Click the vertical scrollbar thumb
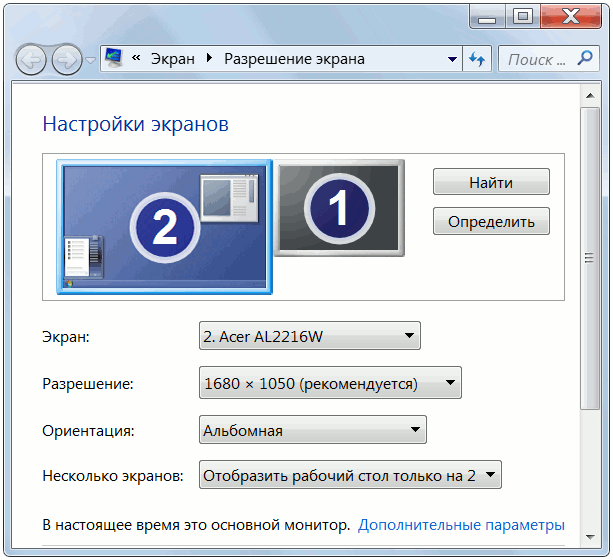This screenshot has width=613, height=560. coord(590,259)
